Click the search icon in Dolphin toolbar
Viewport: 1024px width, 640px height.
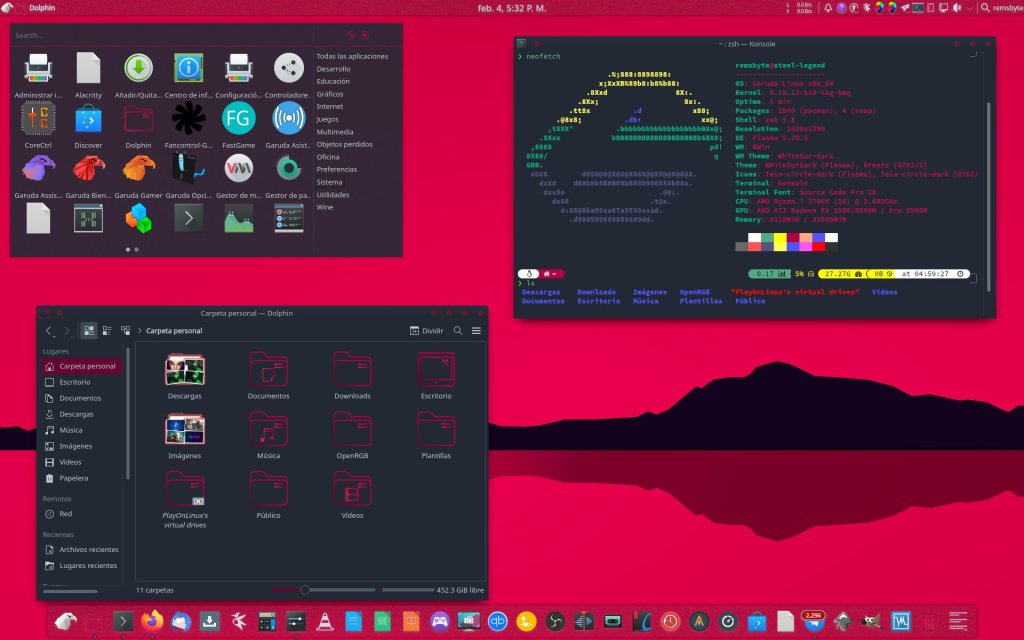[458, 330]
